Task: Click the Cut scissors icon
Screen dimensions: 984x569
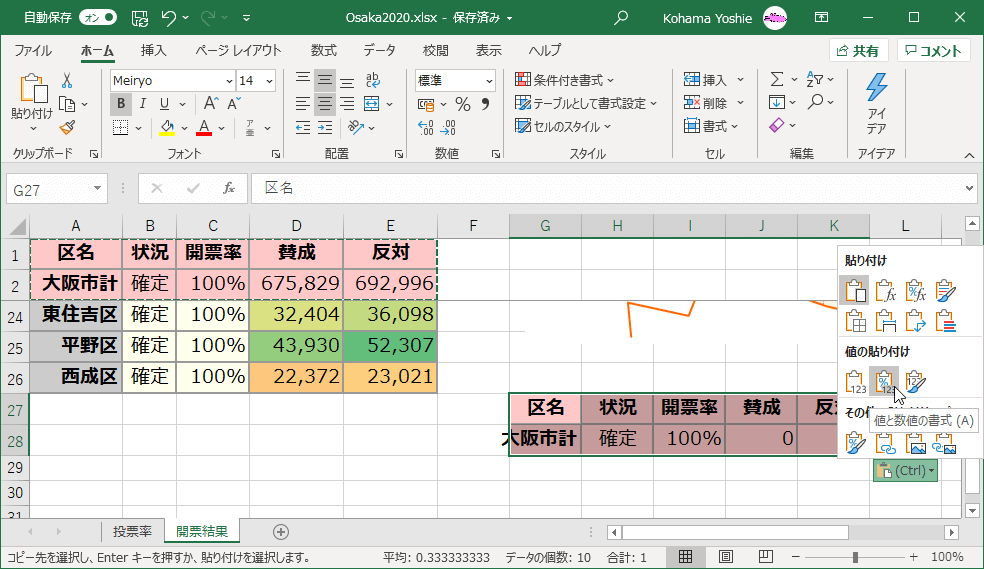Action: point(67,81)
